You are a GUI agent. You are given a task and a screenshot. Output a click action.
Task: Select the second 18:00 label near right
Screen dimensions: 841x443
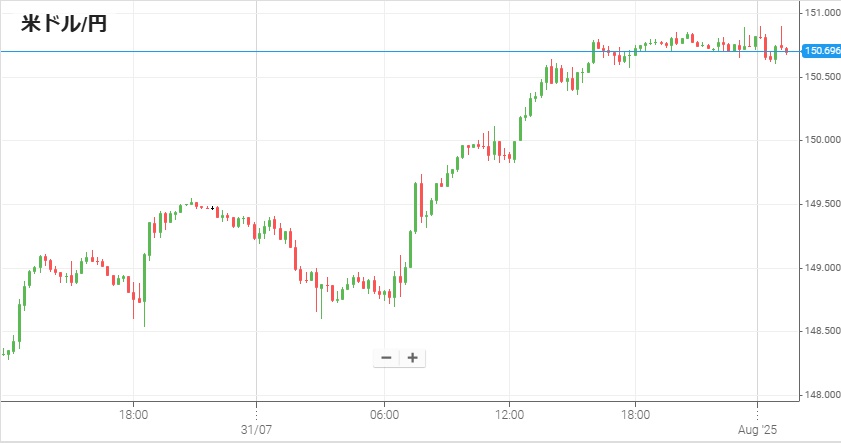(636, 415)
